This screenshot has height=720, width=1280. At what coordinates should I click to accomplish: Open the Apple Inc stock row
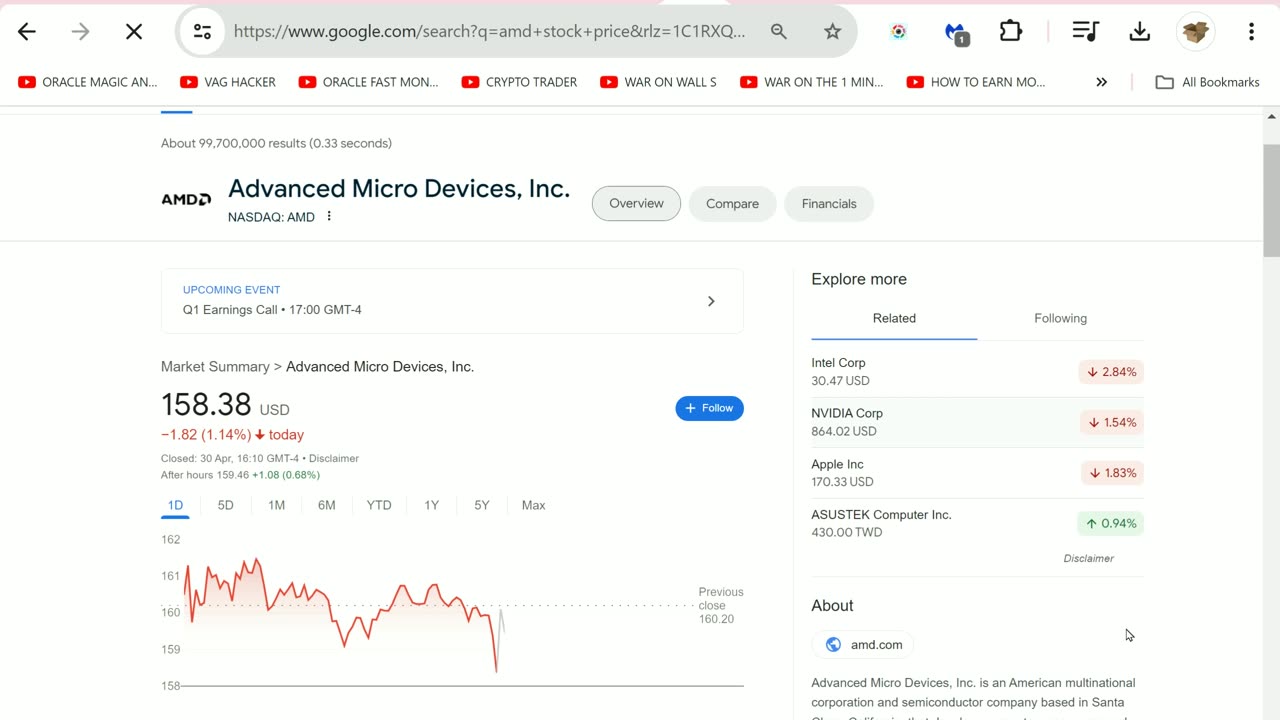[x=977, y=473]
